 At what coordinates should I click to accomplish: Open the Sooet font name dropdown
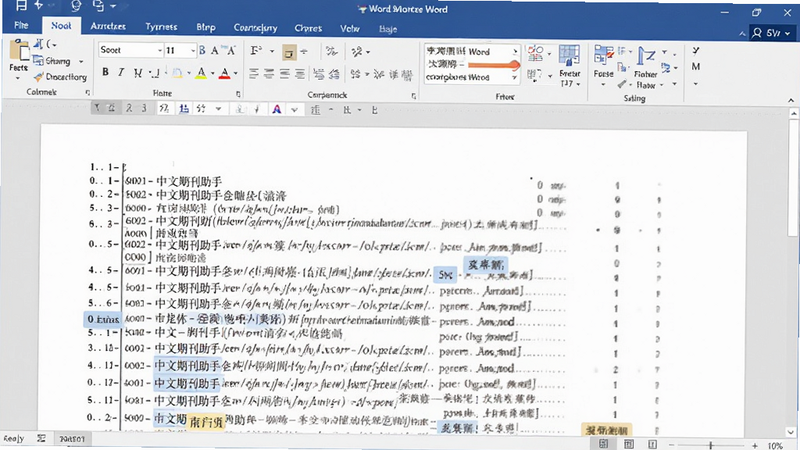click(x=160, y=50)
